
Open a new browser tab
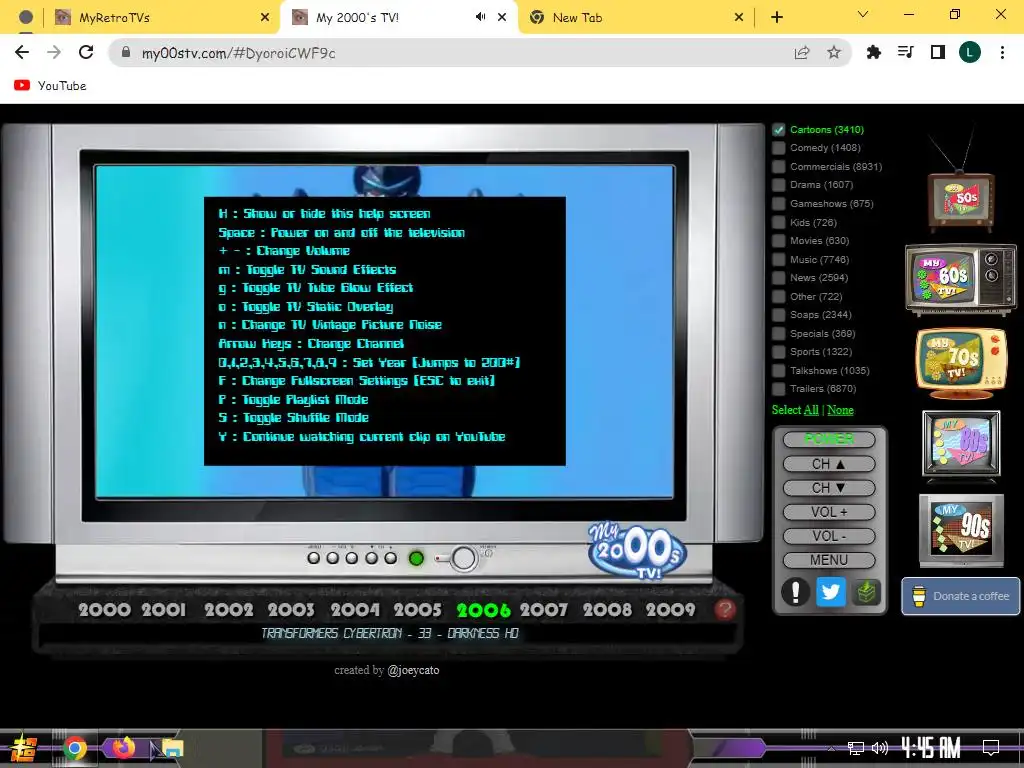[x=776, y=18]
